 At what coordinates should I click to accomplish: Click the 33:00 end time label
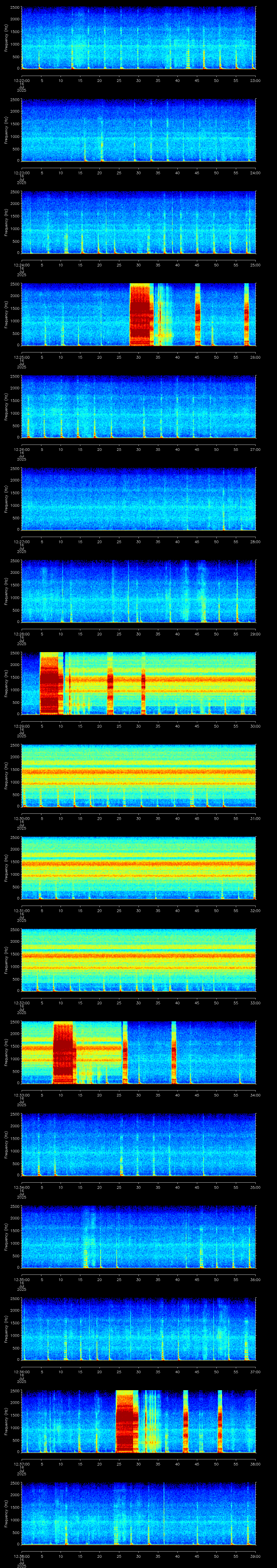pos(255,1003)
